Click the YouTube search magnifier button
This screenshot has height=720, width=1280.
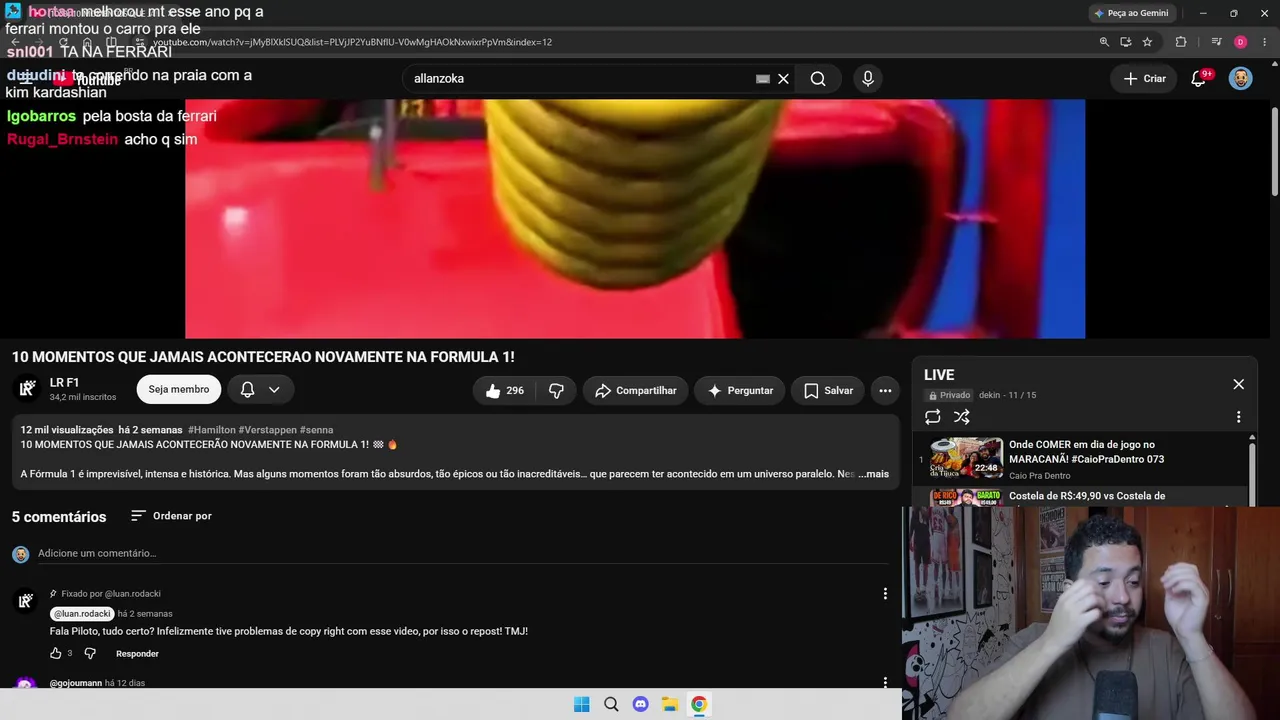818,79
